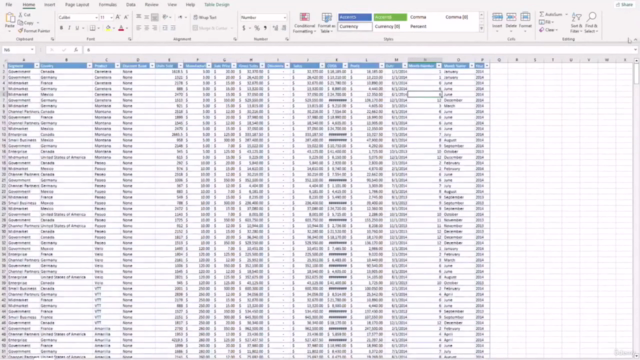Click the Fill command button
The width and height of the screenshot is (640, 360).
click(x=546, y=22)
